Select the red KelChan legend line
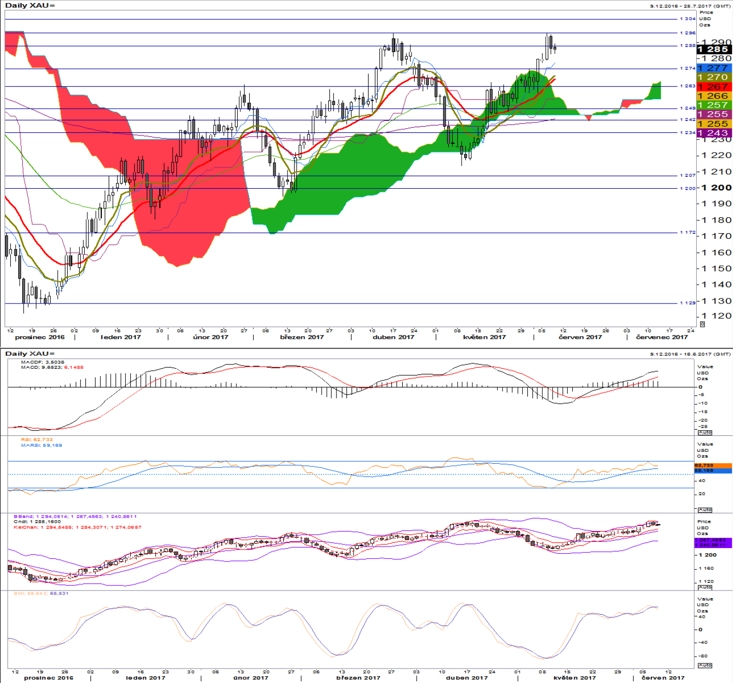Image resolution: width=733 pixels, height=683 pixels. (x=78, y=527)
